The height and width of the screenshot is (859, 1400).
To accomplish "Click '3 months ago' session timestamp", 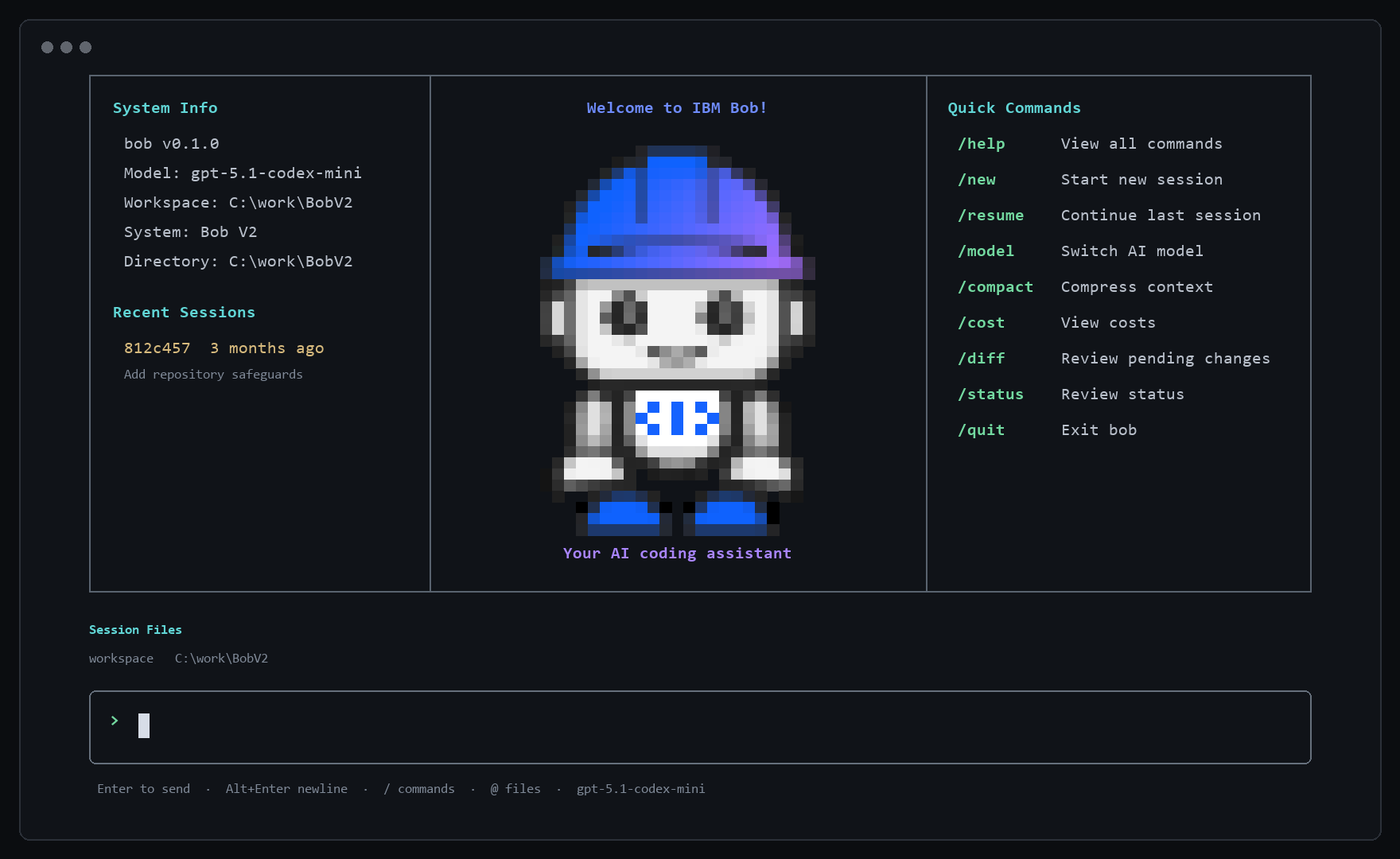I will coord(266,348).
